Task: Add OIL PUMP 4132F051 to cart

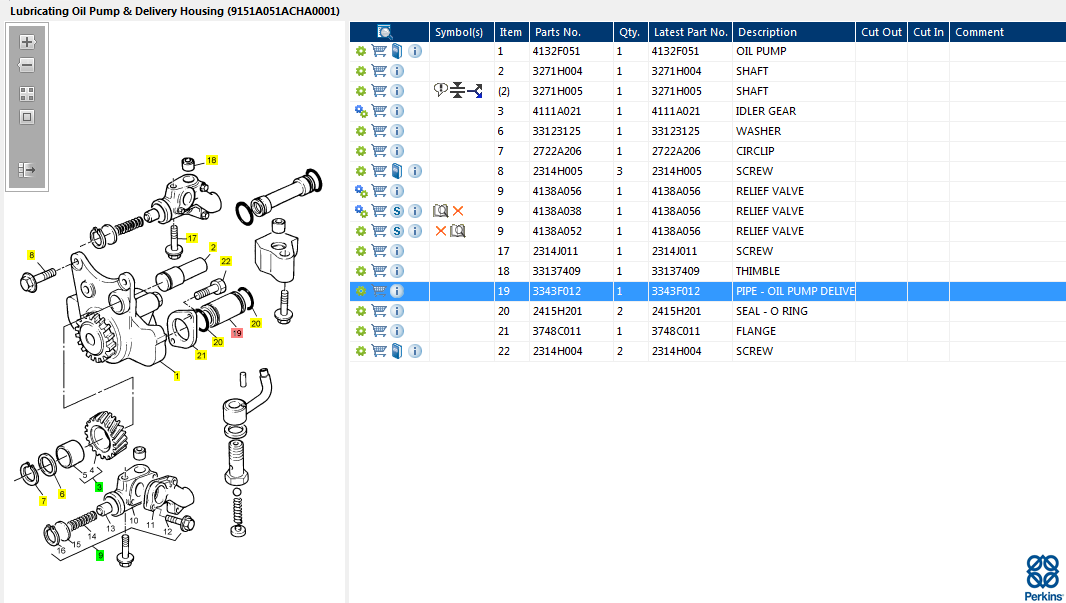Action: [x=379, y=51]
